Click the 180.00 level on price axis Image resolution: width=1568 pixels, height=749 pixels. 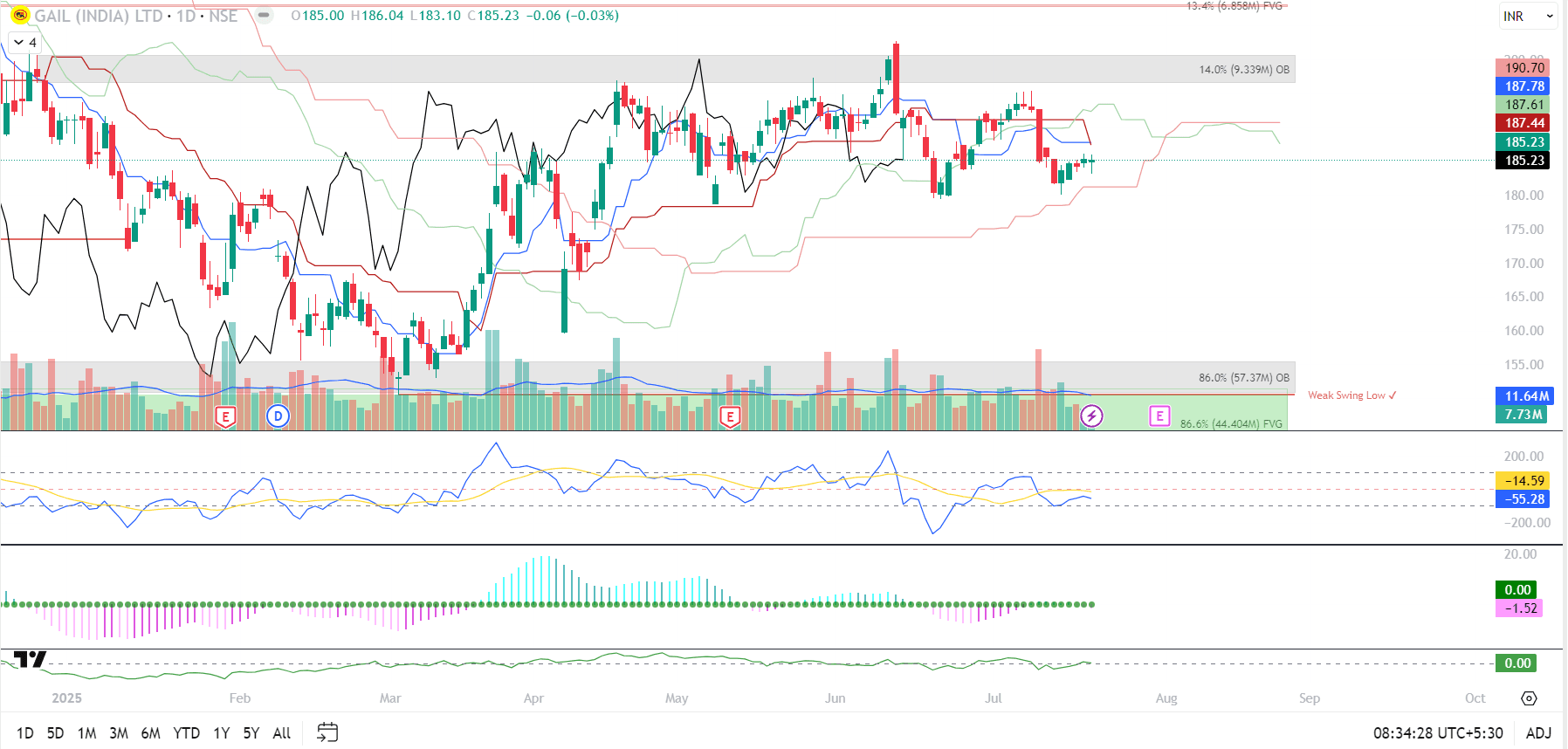1523,196
